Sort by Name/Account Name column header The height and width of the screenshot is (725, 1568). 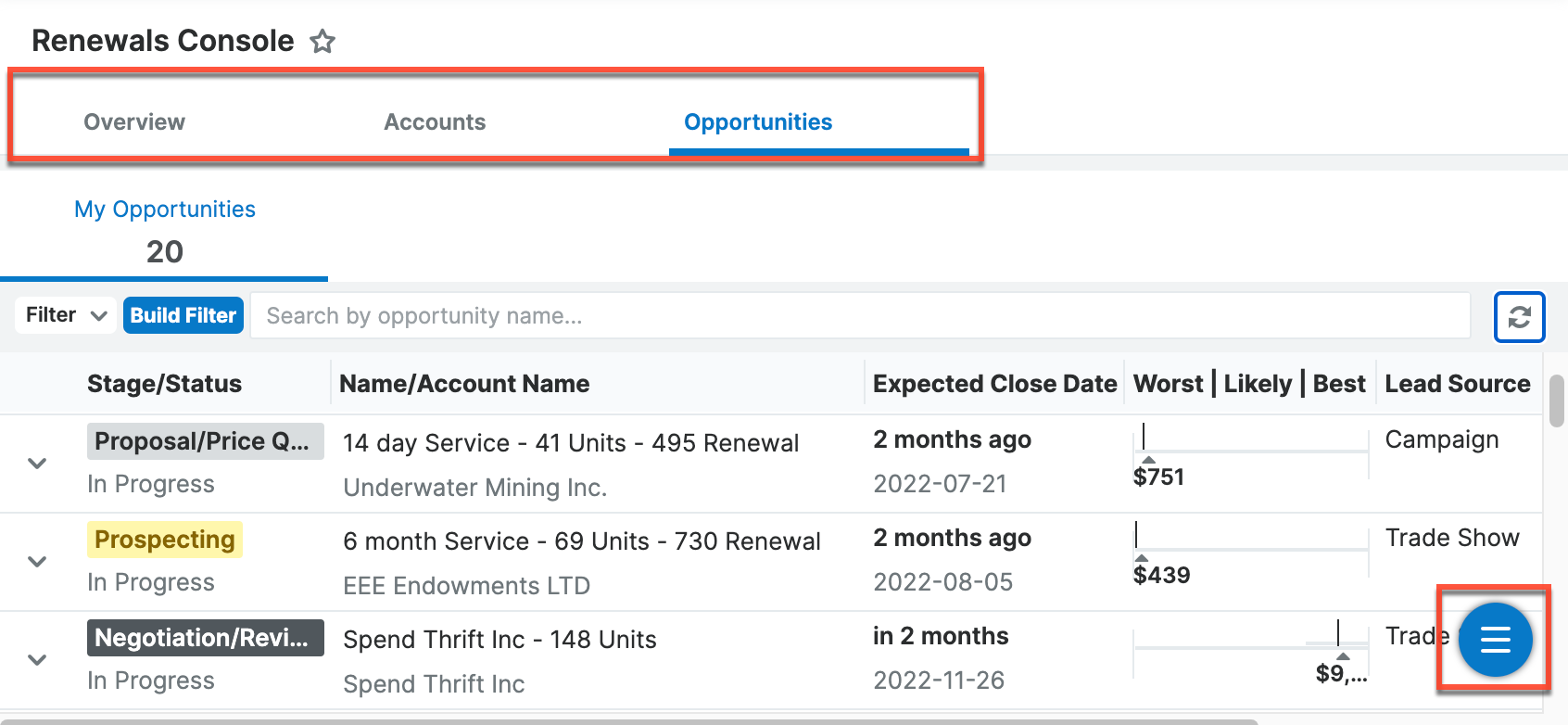[464, 384]
